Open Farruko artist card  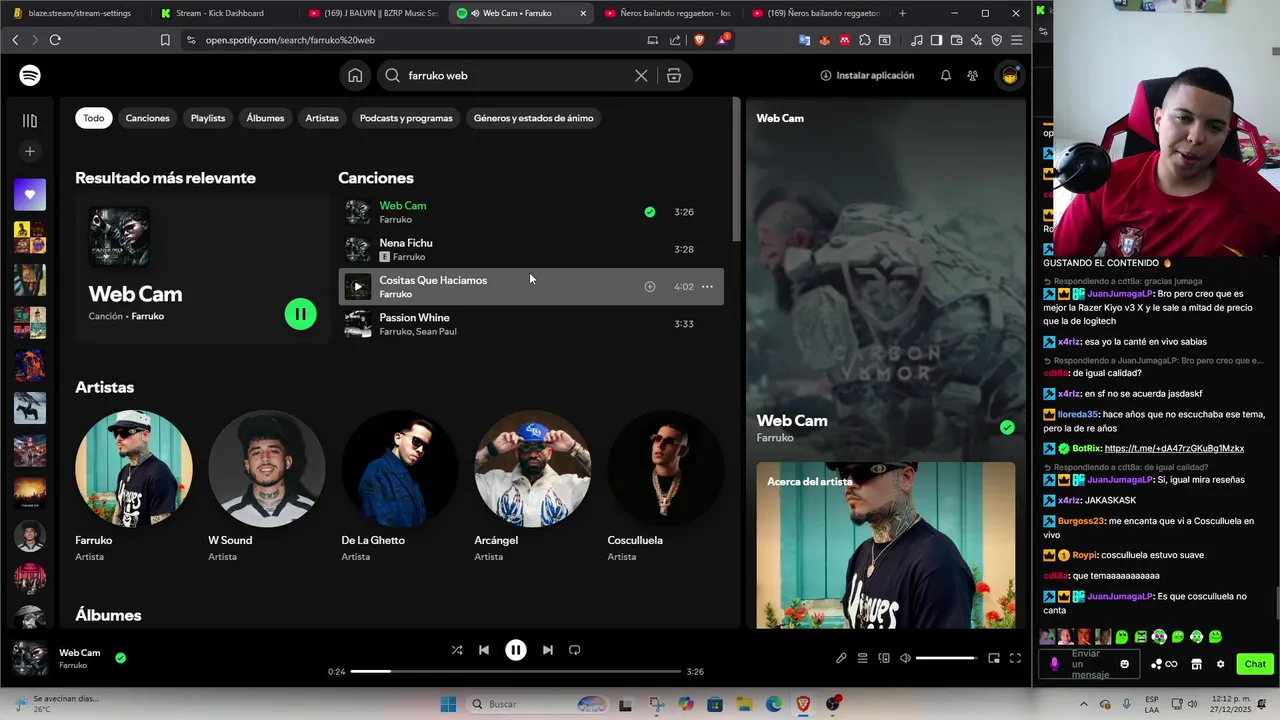point(134,486)
